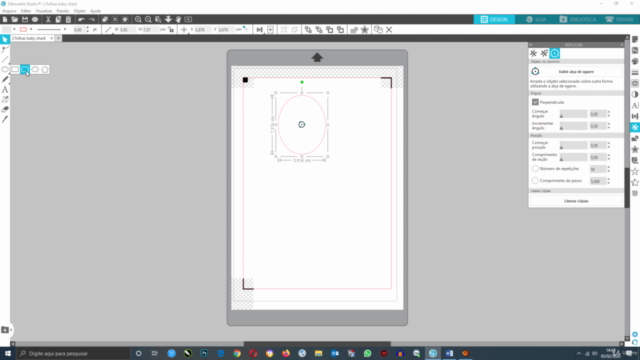Select the Text tool

tap(5, 89)
